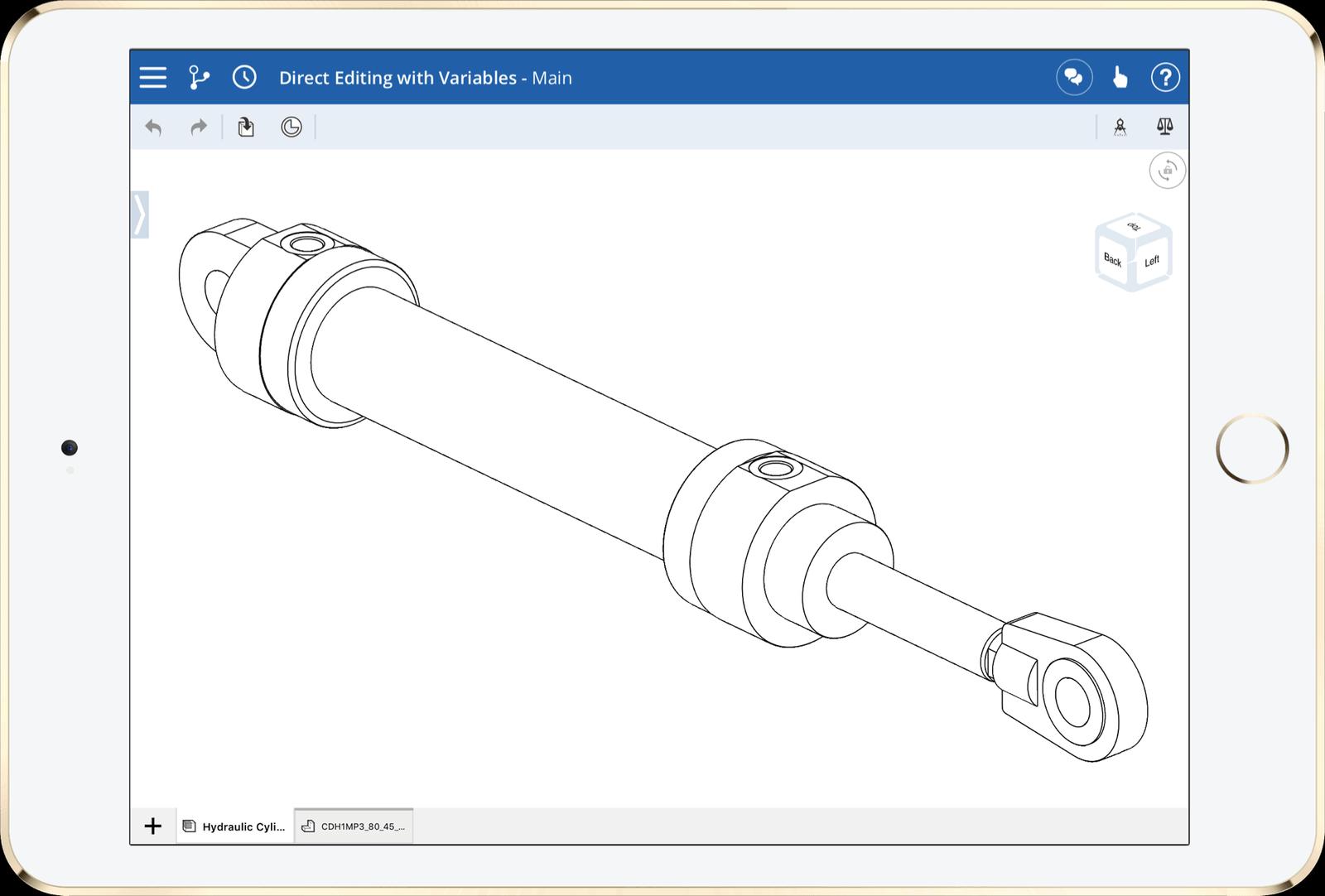This screenshot has width=1325, height=896.
Task: Click the undo arrow
Action: (x=153, y=128)
